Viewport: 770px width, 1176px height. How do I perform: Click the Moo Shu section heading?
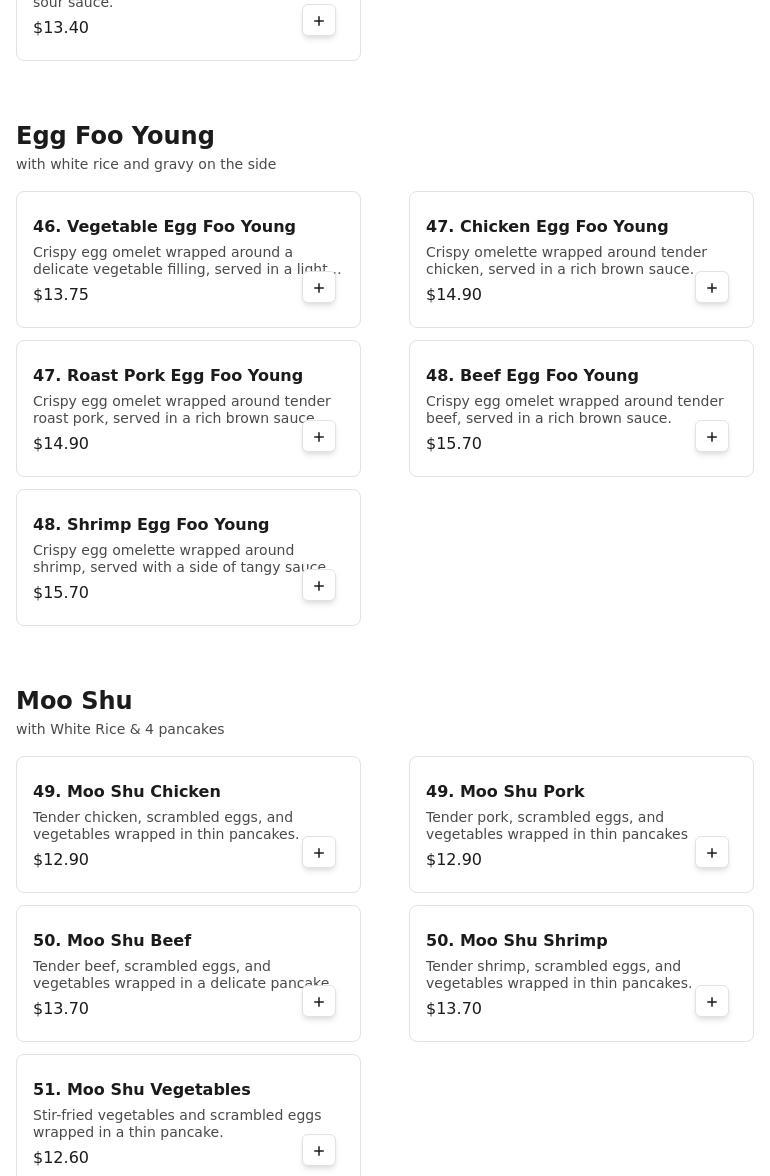[x=74, y=701]
